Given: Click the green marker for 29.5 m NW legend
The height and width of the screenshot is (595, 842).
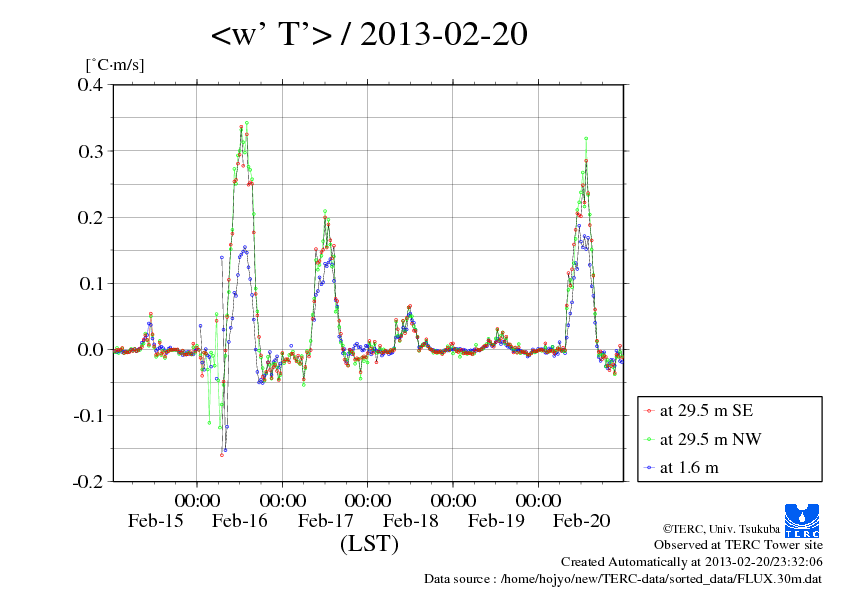Looking at the screenshot, I should pyautogui.click(x=649, y=440).
